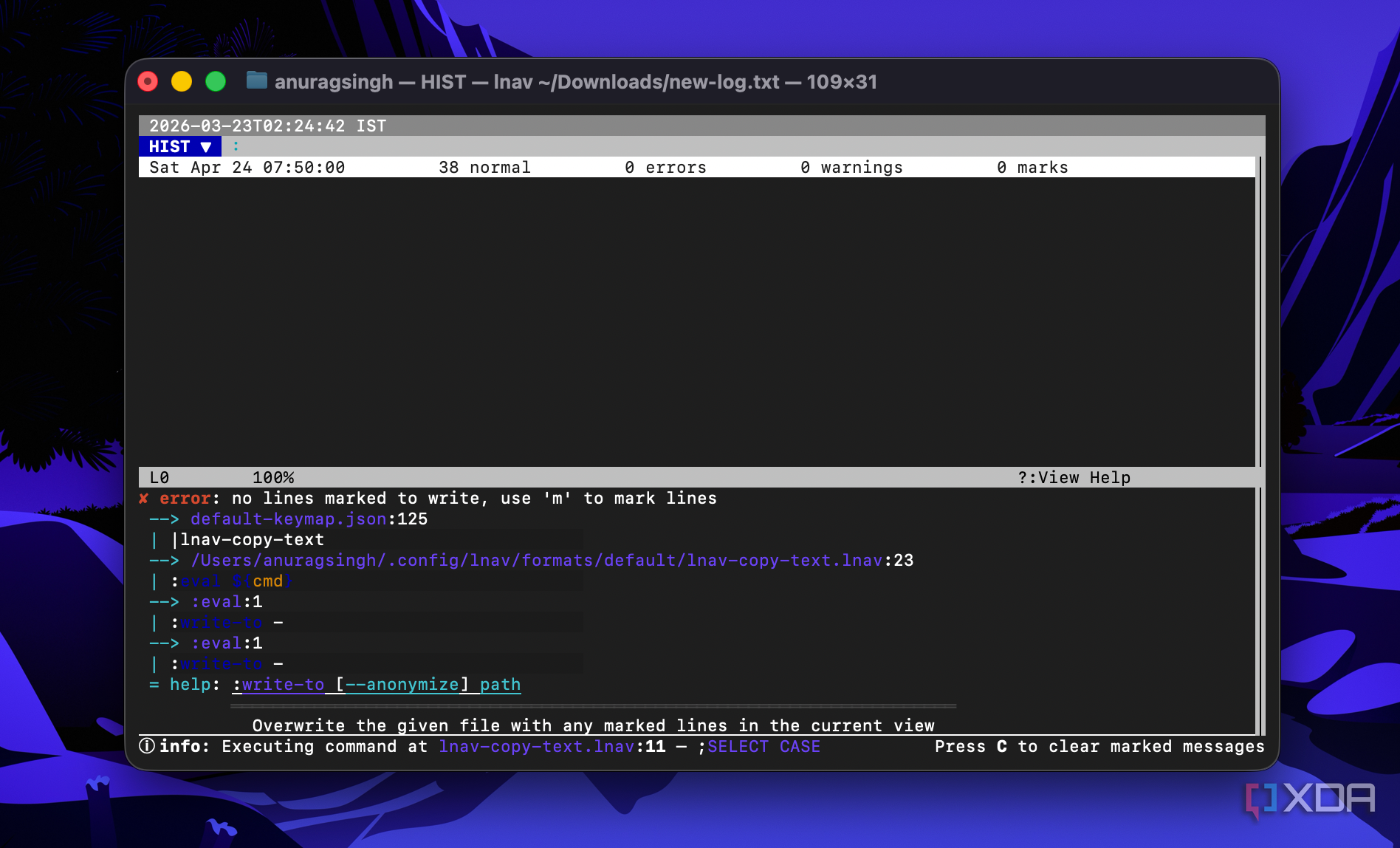Click the yellow minimize button
This screenshot has width=1400, height=848.
click(x=182, y=81)
